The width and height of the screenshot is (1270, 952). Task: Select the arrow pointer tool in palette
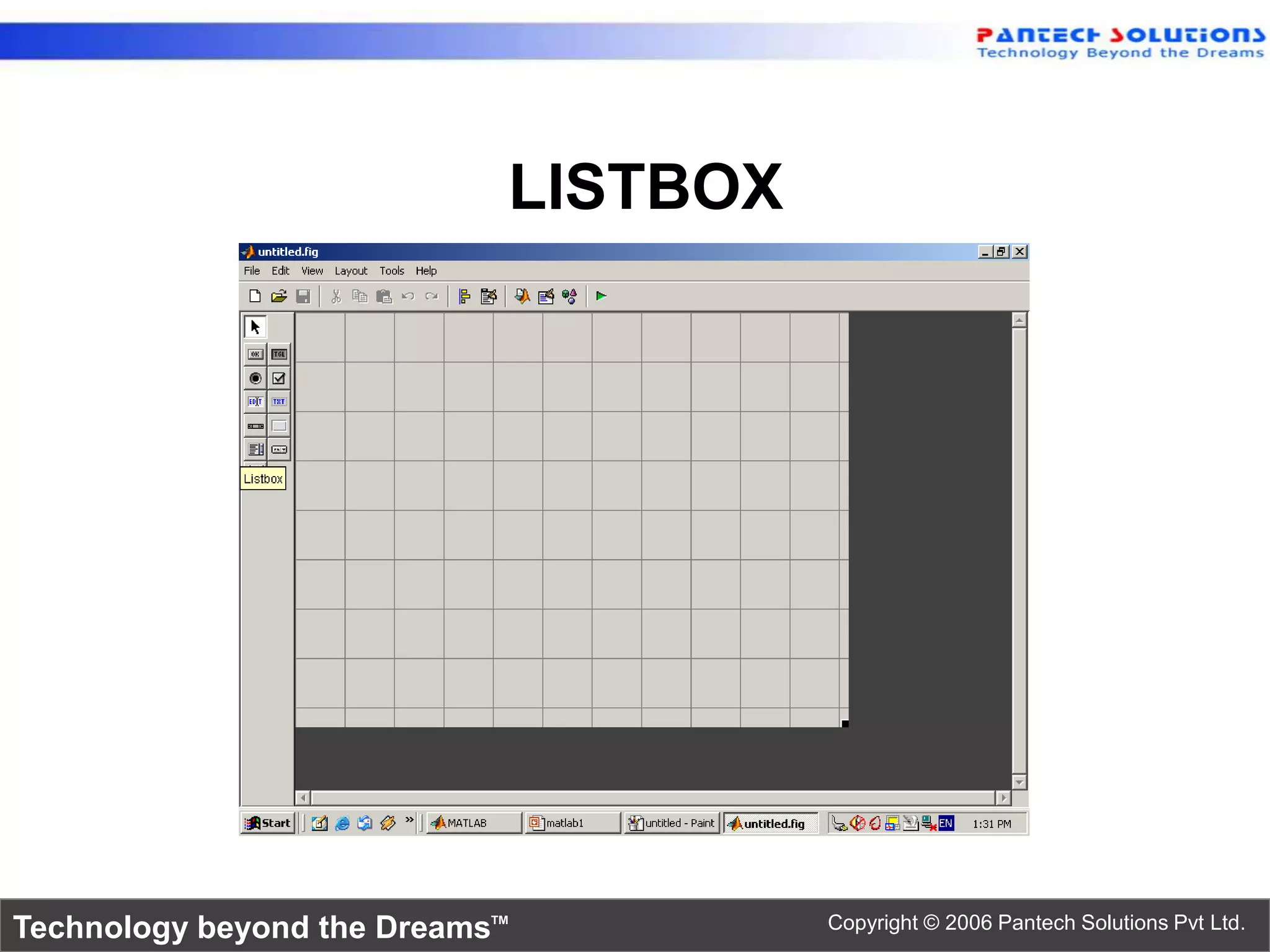255,327
